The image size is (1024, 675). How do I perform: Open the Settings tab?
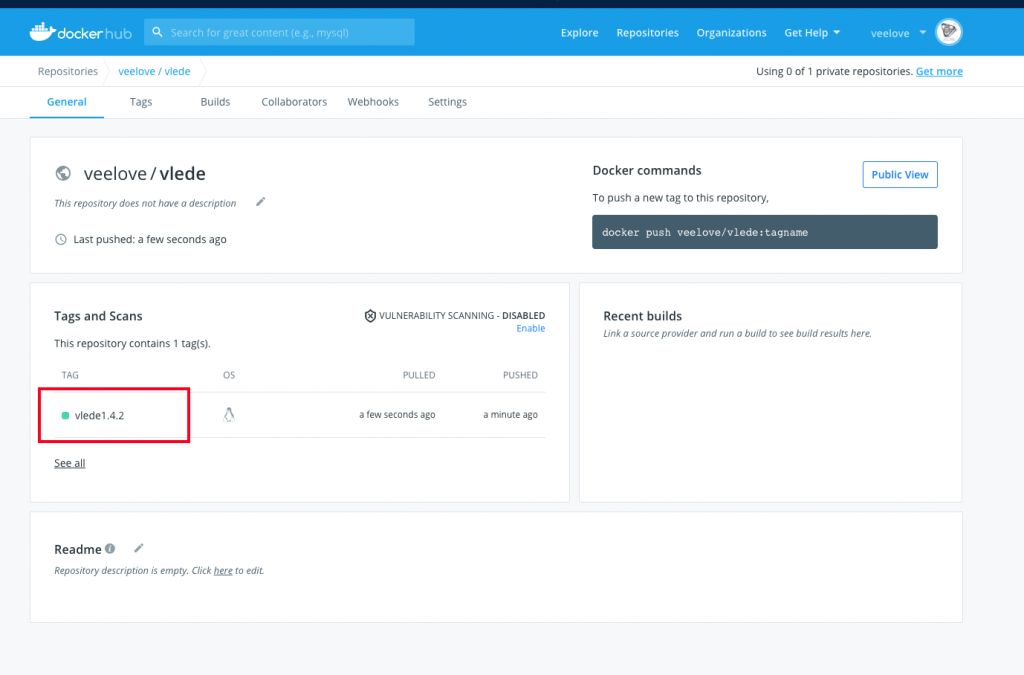pos(447,102)
